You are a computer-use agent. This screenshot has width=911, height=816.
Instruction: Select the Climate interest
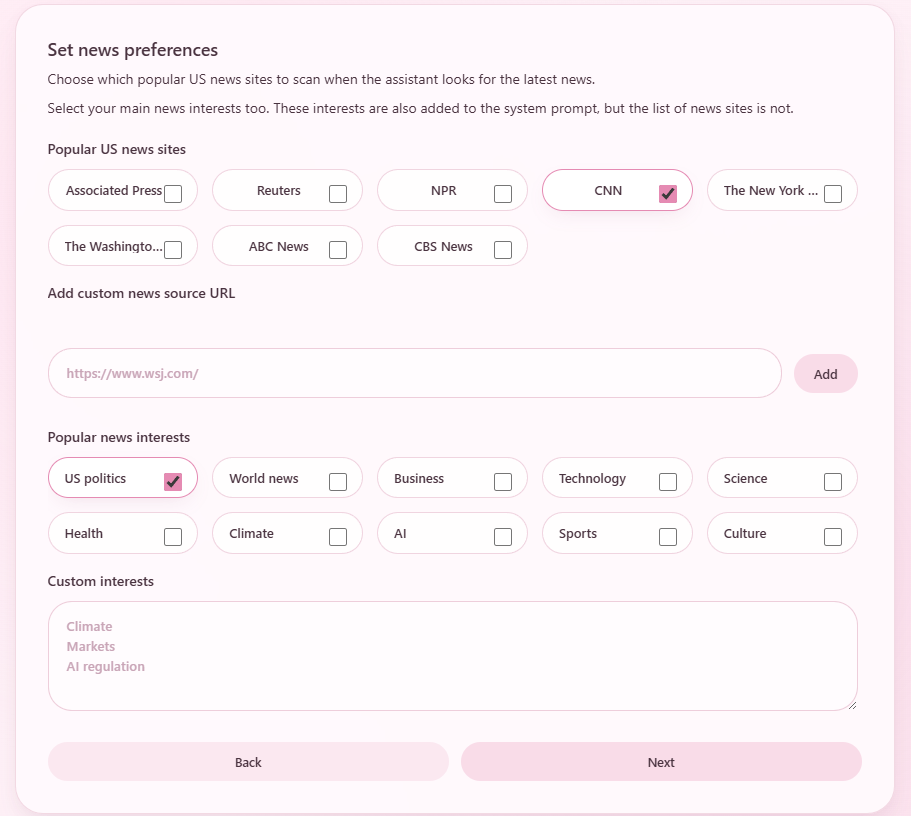click(x=337, y=535)
